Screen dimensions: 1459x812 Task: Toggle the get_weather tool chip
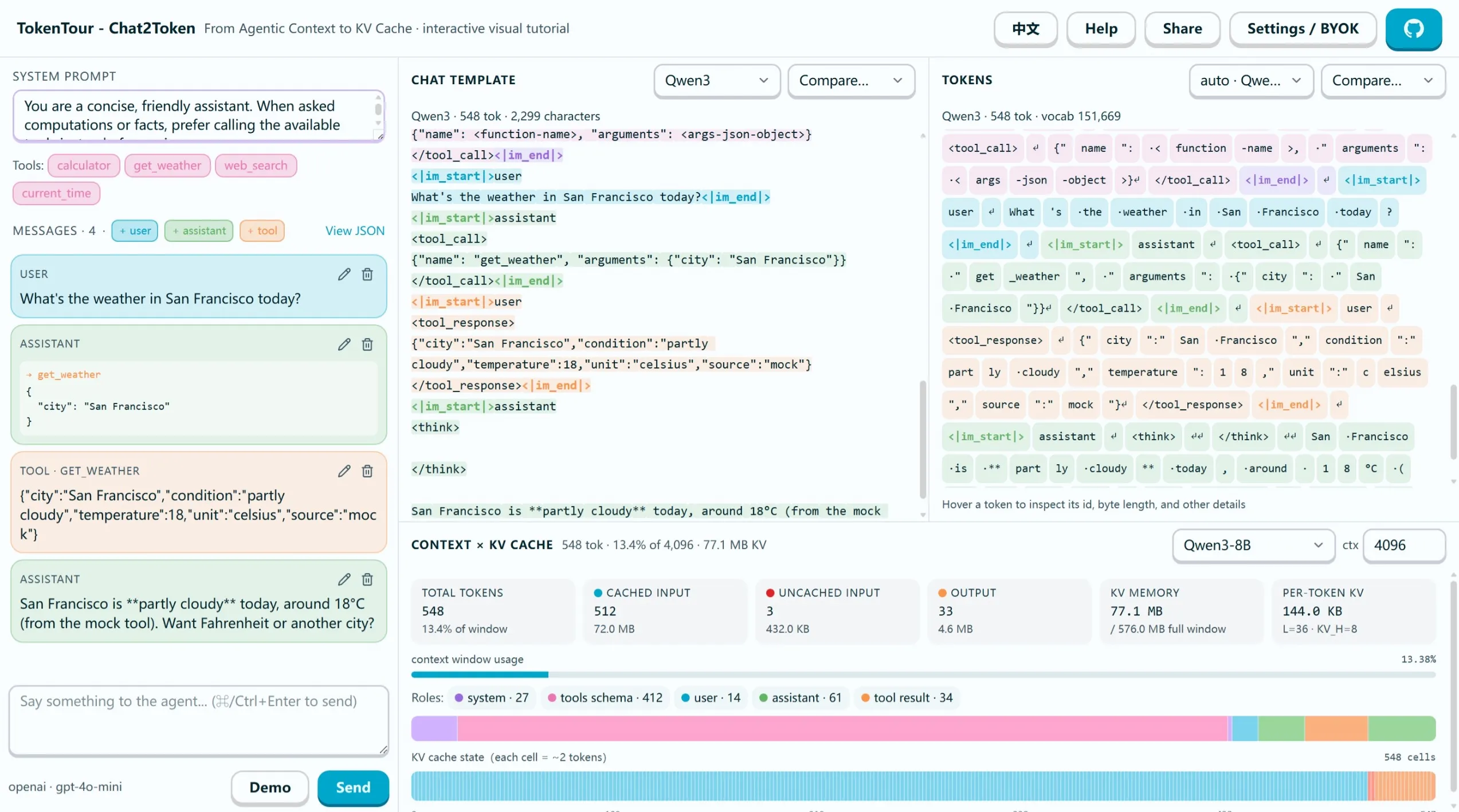[167, 166]
